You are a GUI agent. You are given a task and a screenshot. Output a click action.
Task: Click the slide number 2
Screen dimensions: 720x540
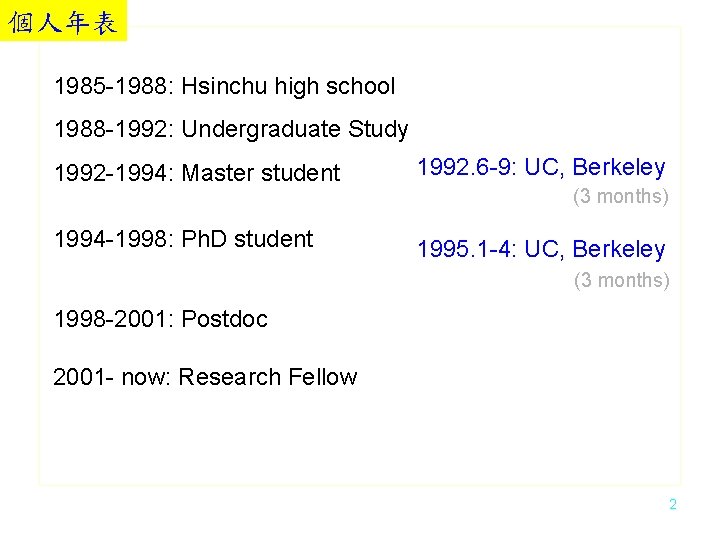(673, 505)
